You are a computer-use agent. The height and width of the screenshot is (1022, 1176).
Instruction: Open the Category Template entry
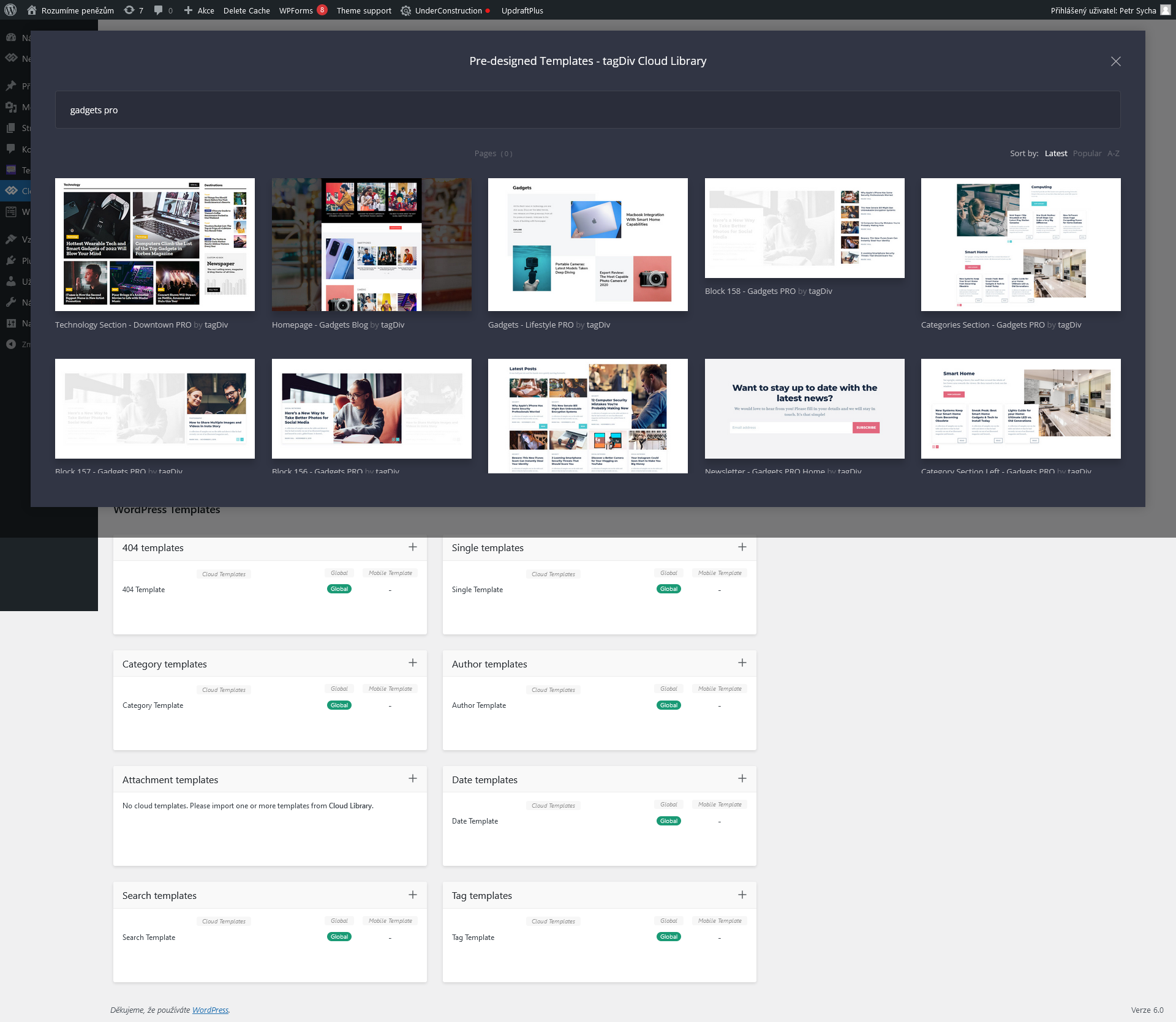153,705
